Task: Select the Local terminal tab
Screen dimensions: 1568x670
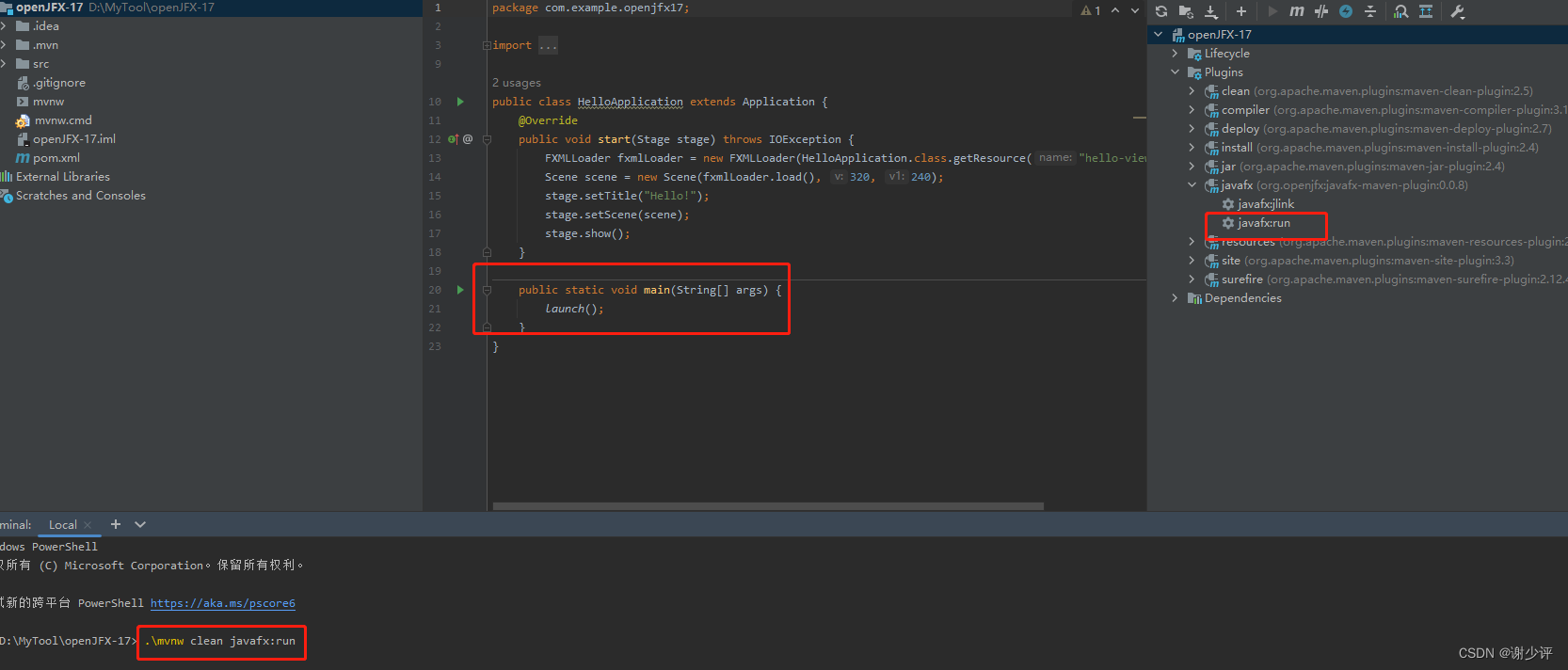Action: point(63,525)
